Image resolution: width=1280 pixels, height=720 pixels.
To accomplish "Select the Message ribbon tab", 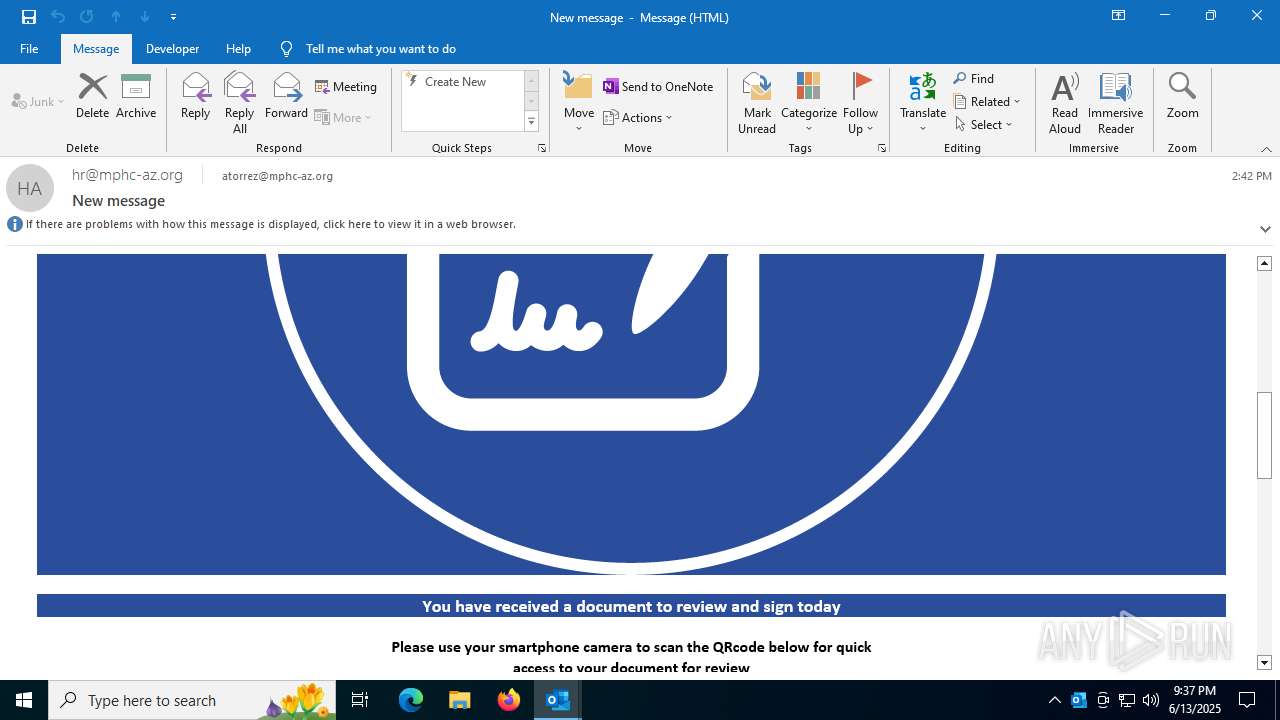I will (x=96, y=48).
